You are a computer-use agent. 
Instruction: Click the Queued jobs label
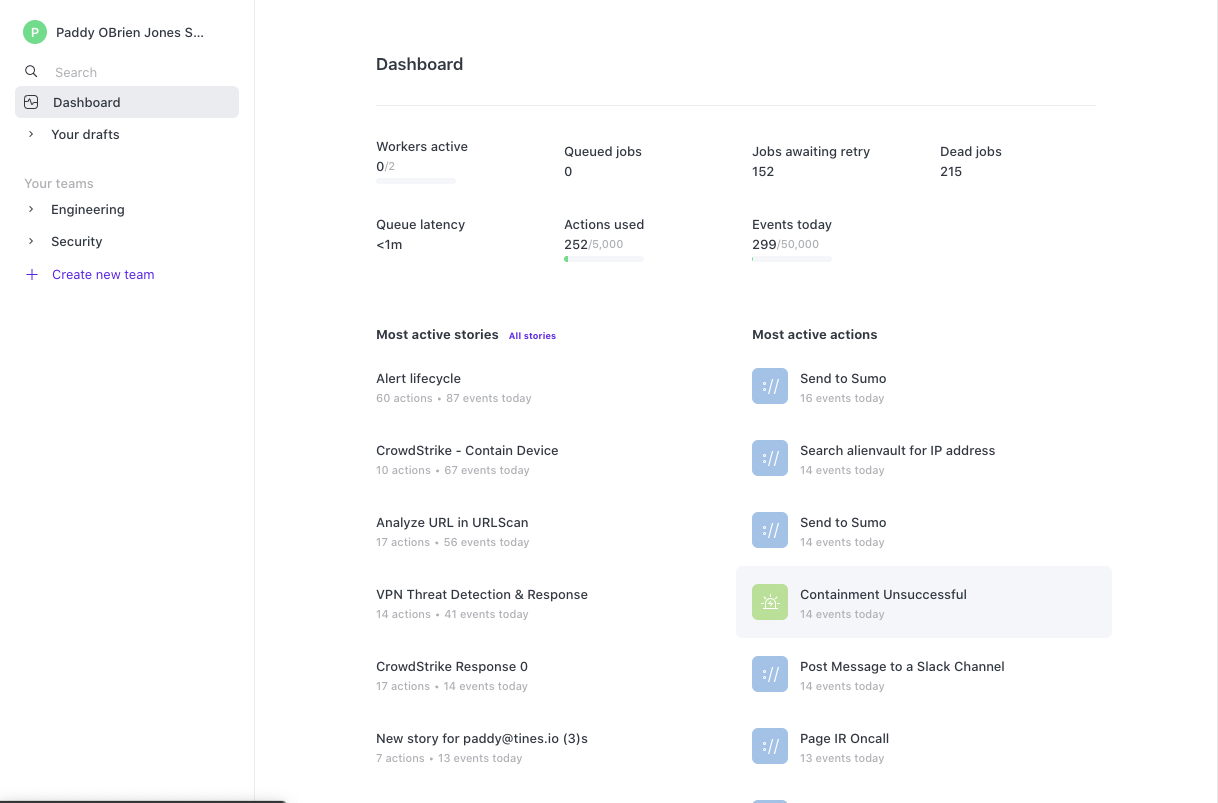pos(603,151)
